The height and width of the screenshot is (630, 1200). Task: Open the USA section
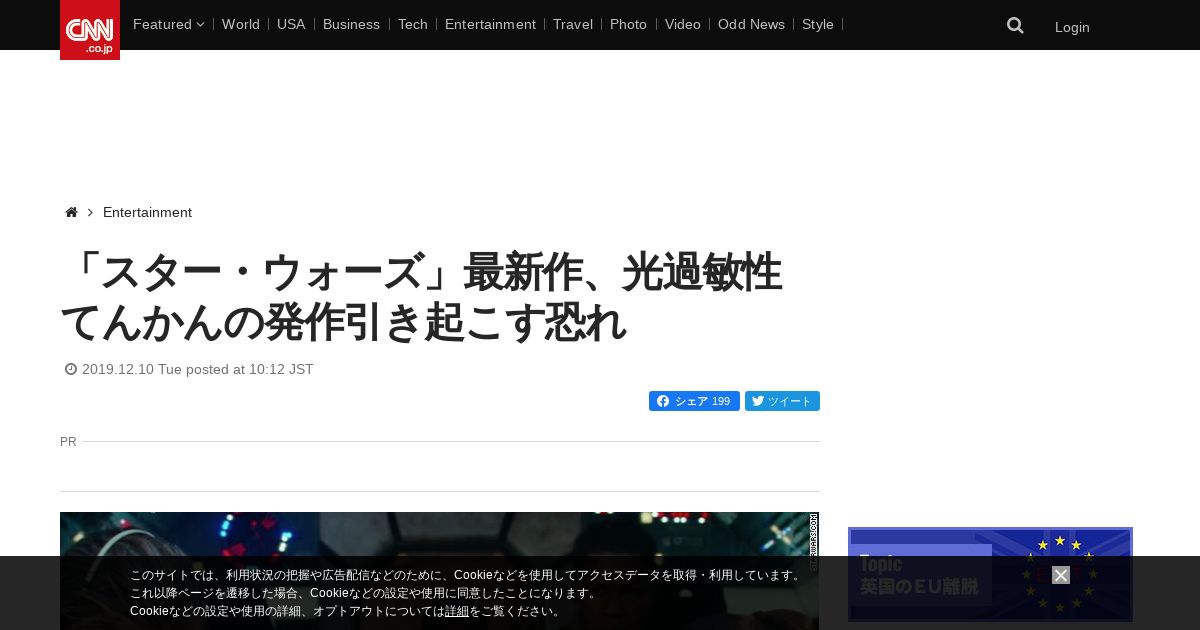[x=291, y=24]
